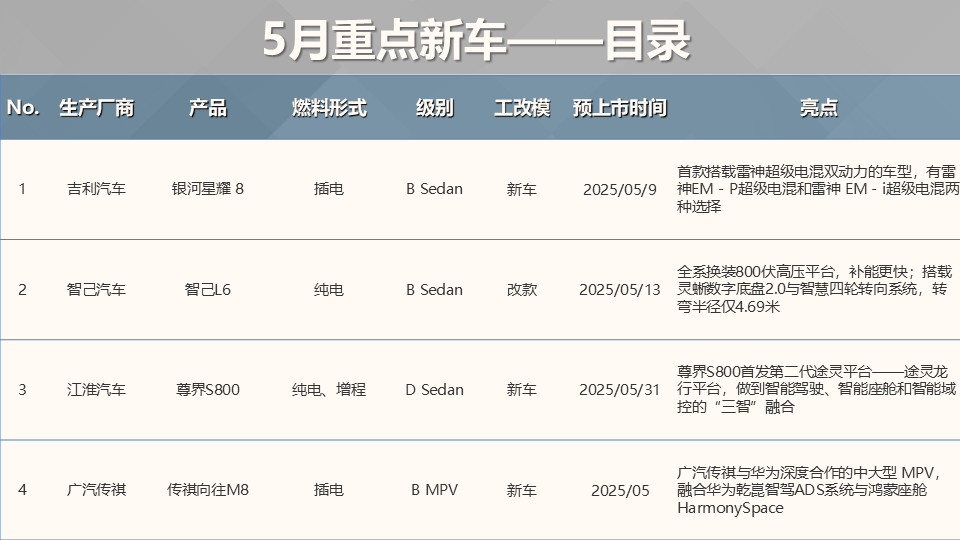
Task: Click the highlight text starting '广汽传祺与华为深度合作'
Action: (809, 490)
